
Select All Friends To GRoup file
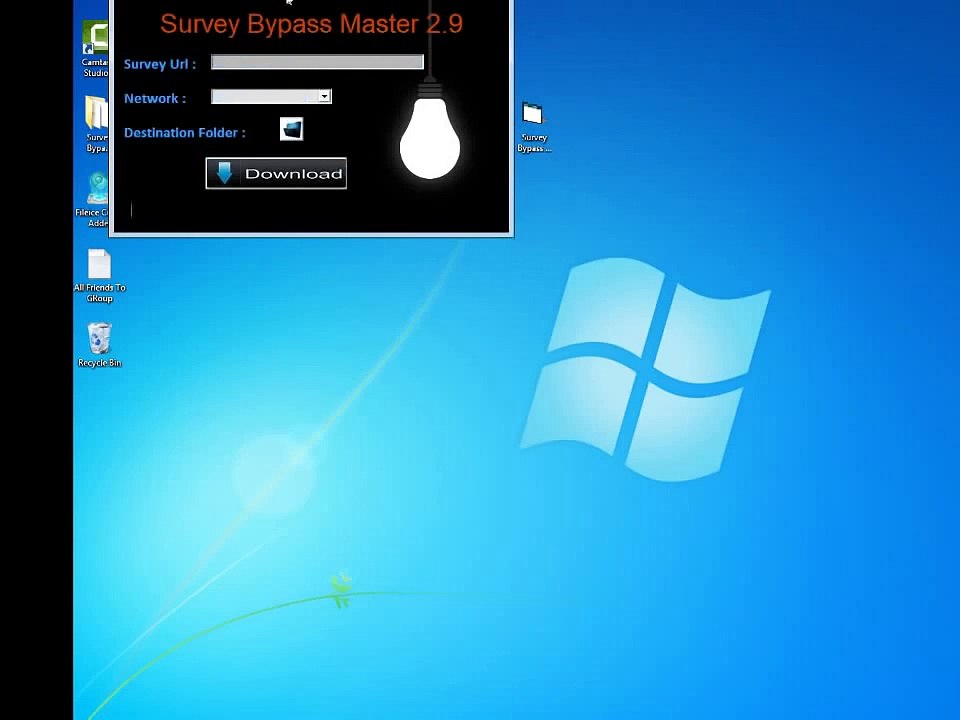(99, 276)
